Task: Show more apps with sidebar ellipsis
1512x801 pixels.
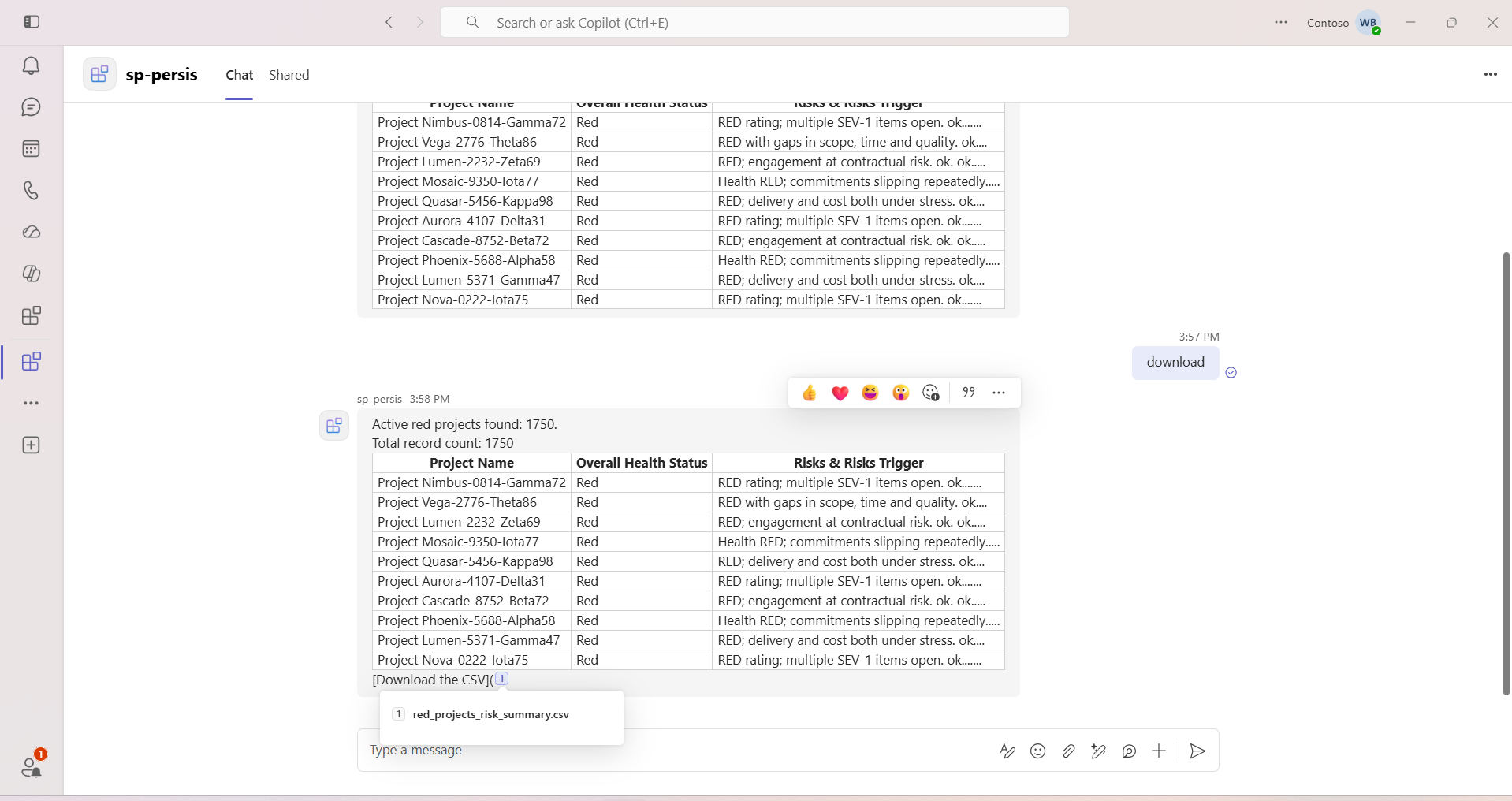Action: pos(32,404)
